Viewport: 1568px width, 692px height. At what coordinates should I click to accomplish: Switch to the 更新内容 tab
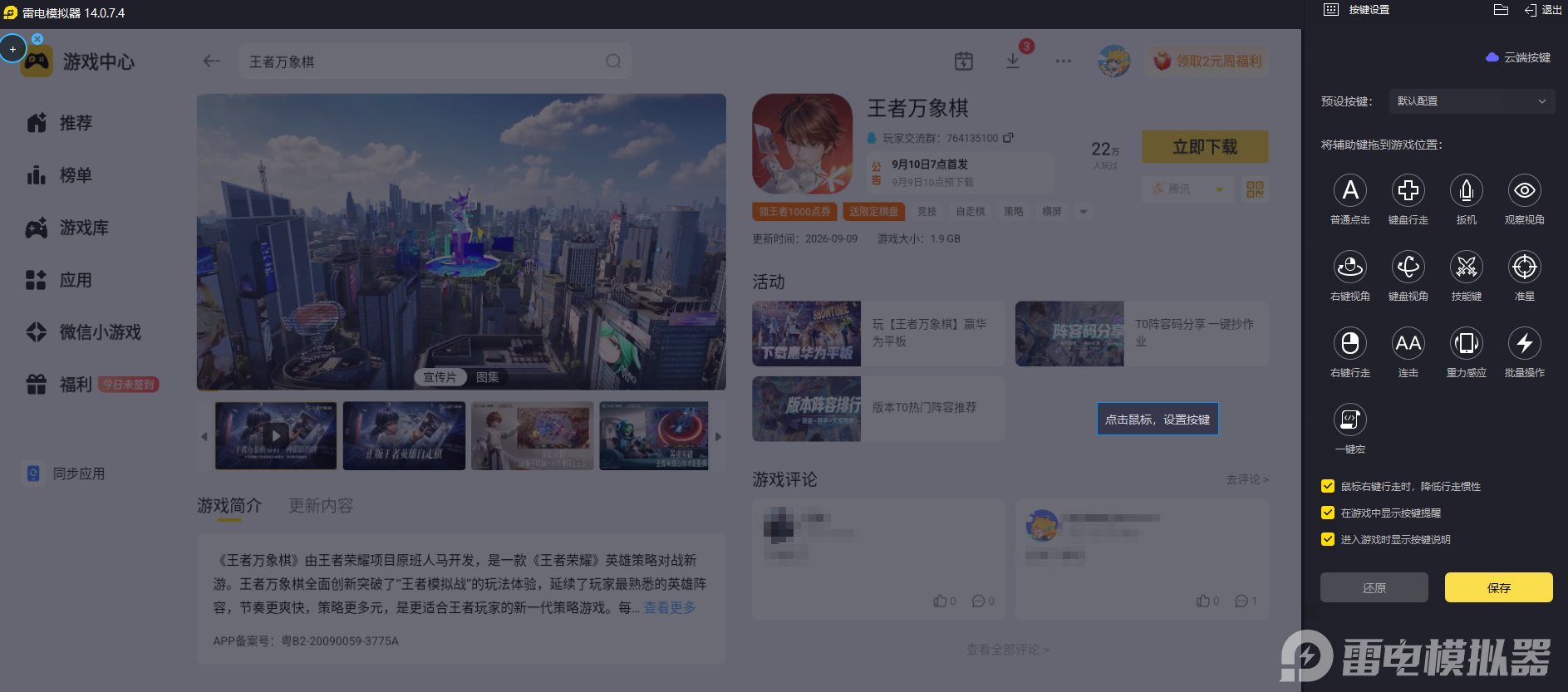coord(321,506)
